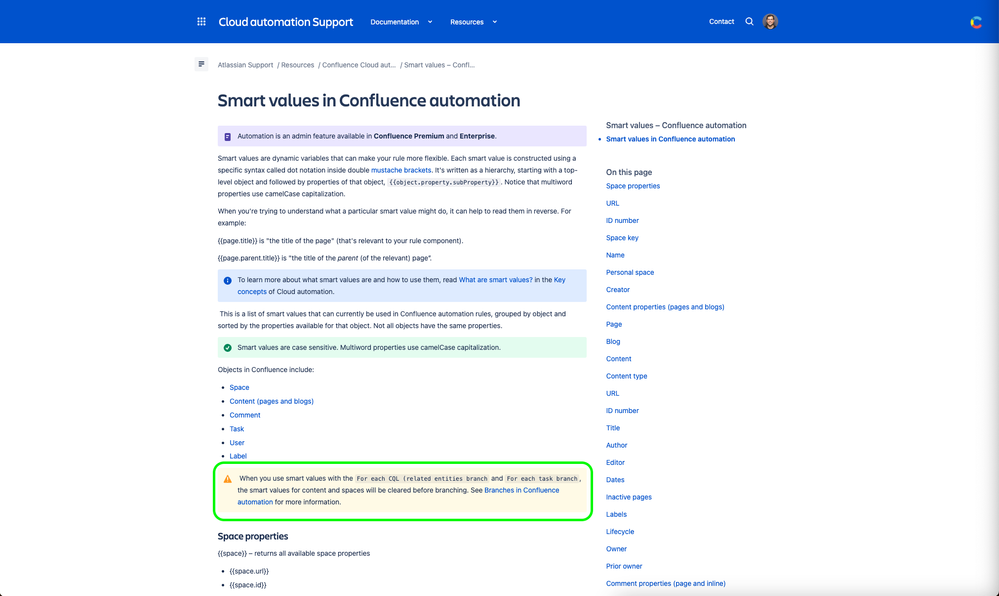Viewport: 999px width, 596px height.
Task: Click the orange warning triangle icon
Action: 227,479
